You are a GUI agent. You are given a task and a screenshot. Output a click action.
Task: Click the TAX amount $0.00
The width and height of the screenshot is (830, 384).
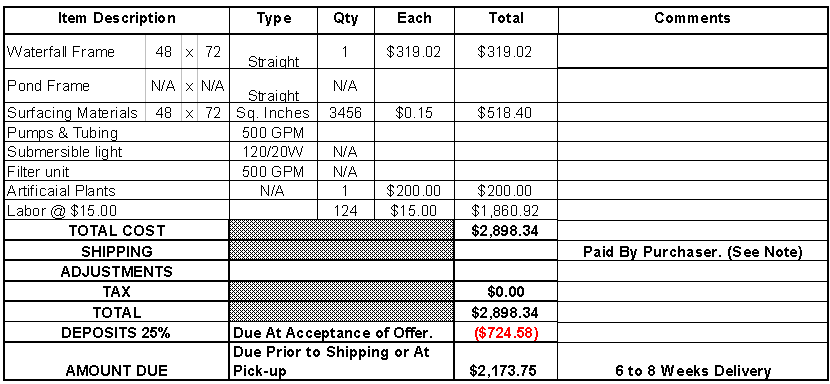tap(505, 291)
